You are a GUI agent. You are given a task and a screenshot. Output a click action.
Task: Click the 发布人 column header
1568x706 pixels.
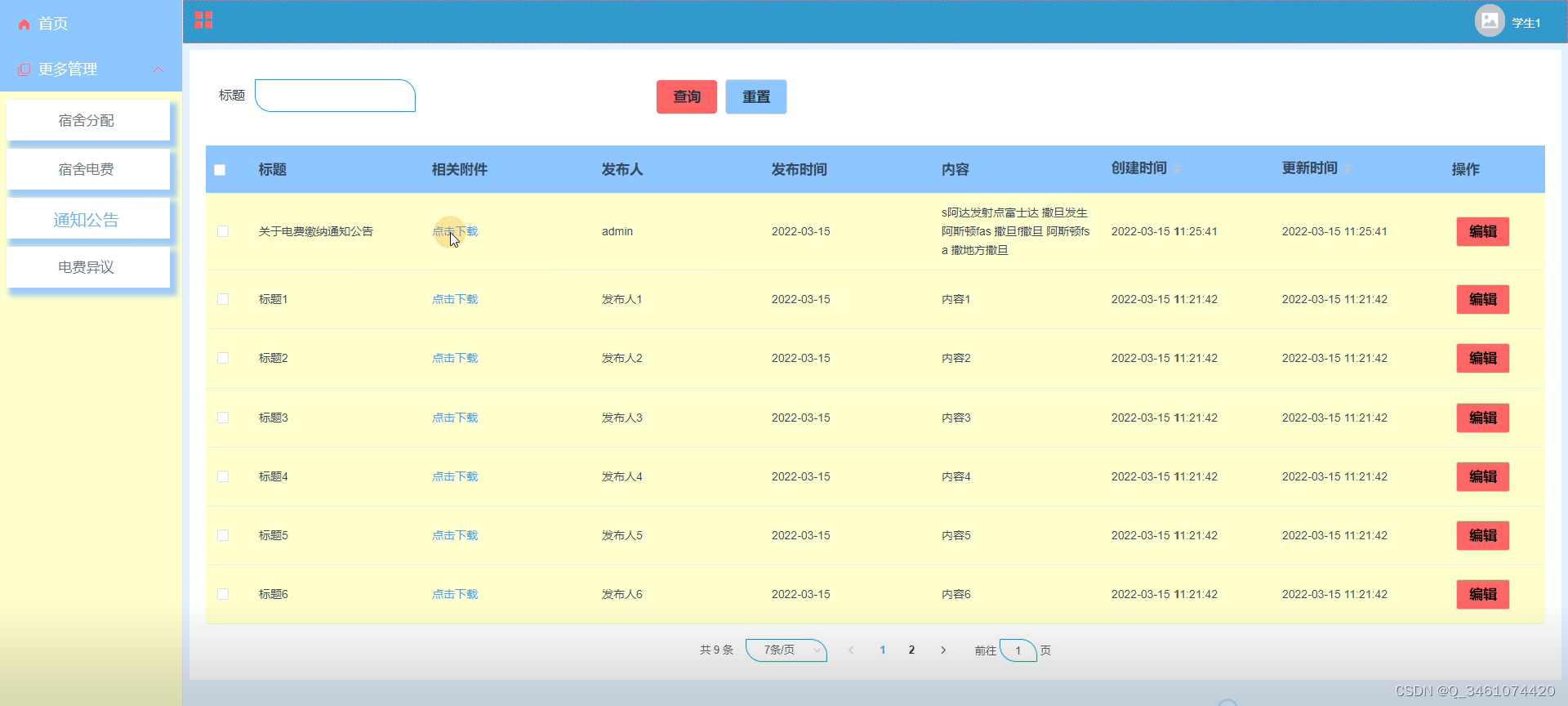coord(622,169)
